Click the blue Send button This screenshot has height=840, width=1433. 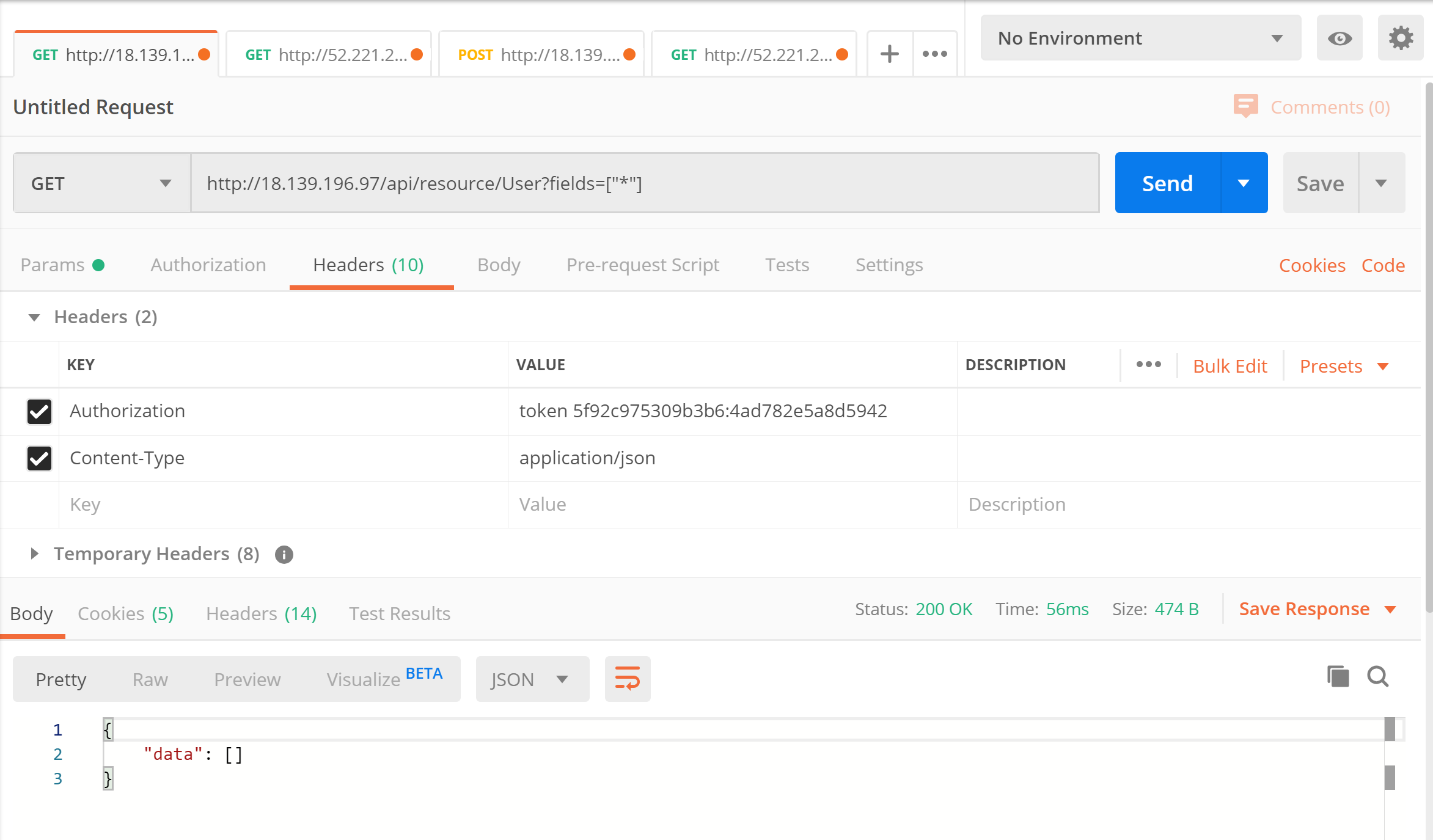1167,183
